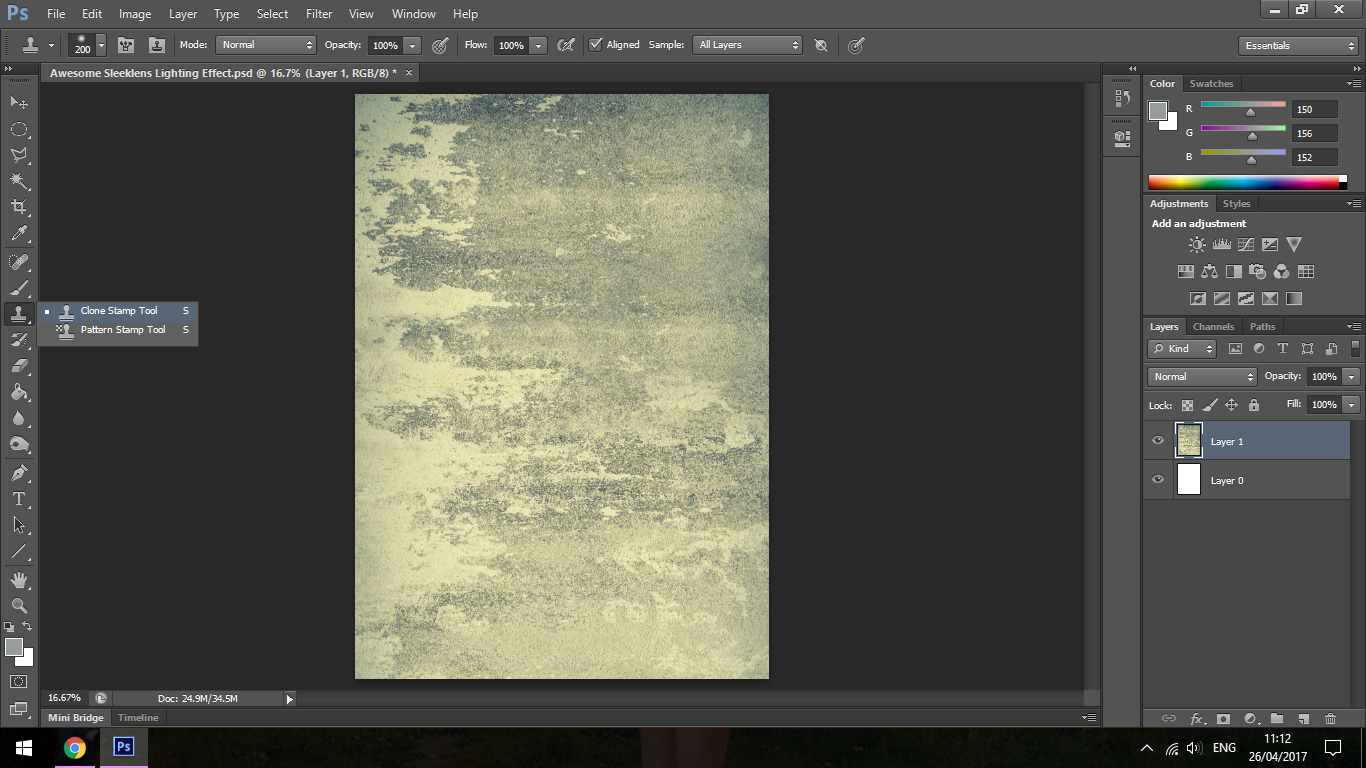
Task: Select the Line tool
Action: [19, 551]
